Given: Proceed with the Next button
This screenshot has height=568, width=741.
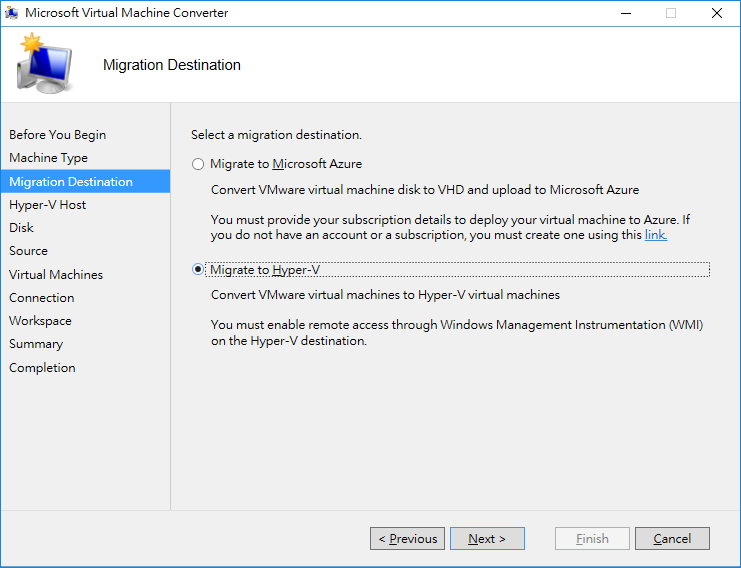Looking at the screenshot, I should pos(487,539).
